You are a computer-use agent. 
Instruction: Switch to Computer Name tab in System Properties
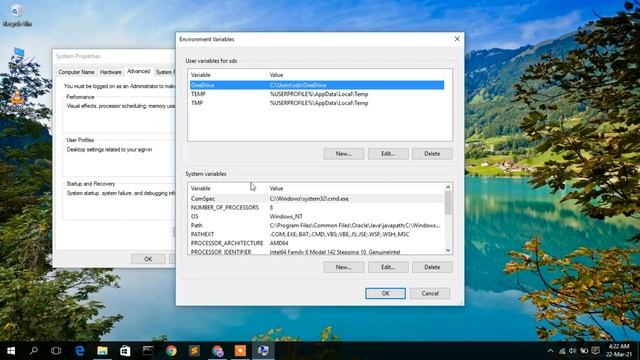(76, 72)
